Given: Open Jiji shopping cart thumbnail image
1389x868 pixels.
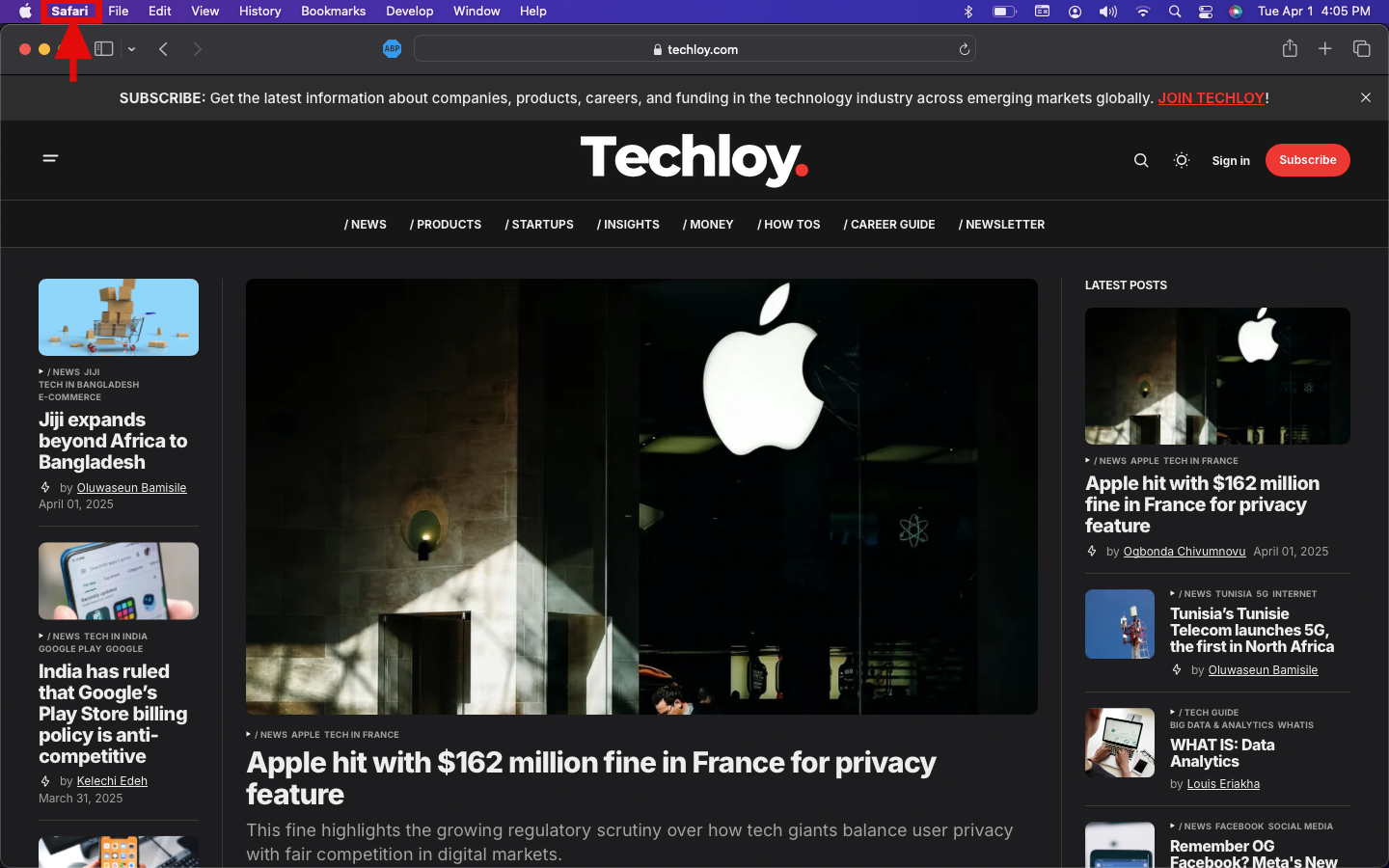Looking at the screenshot, I should (119, 317).
